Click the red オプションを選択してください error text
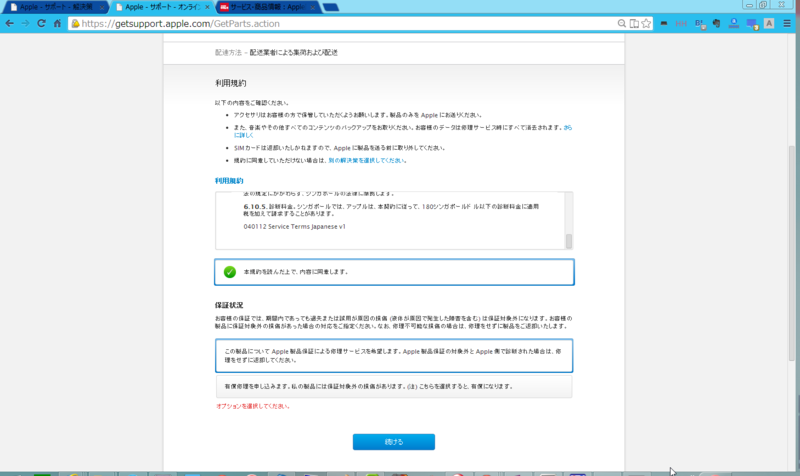Image resolution: width=800 pixels, height=476 pixels. tap(253, 406)
